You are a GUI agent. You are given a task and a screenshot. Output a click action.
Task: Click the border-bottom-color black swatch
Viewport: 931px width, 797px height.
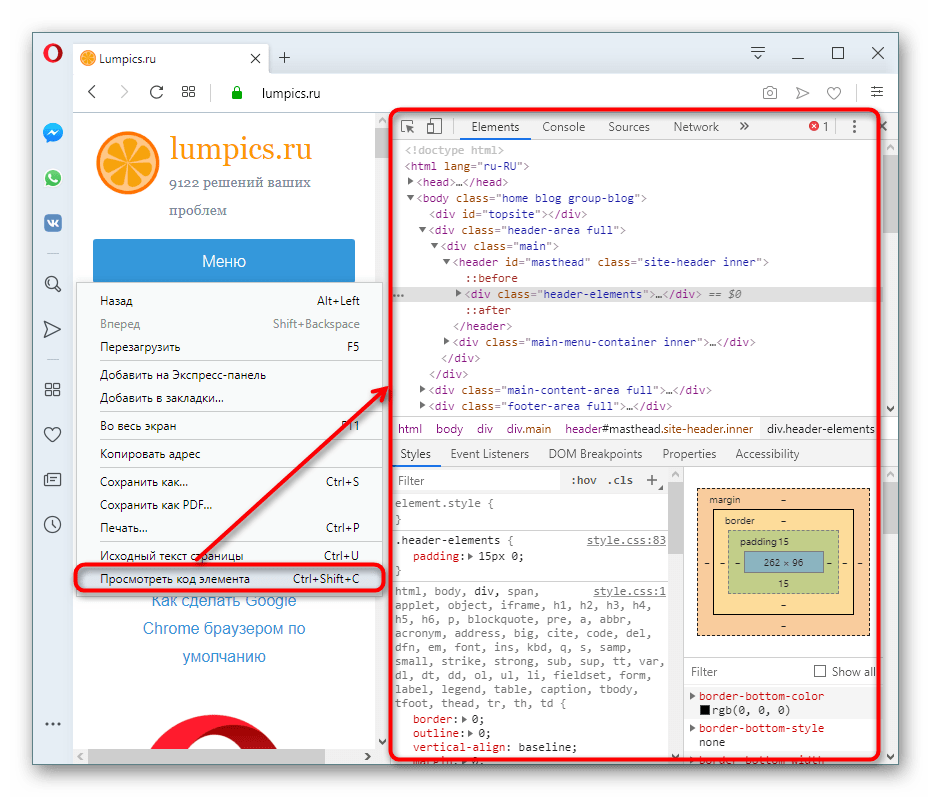click(704, 711)
